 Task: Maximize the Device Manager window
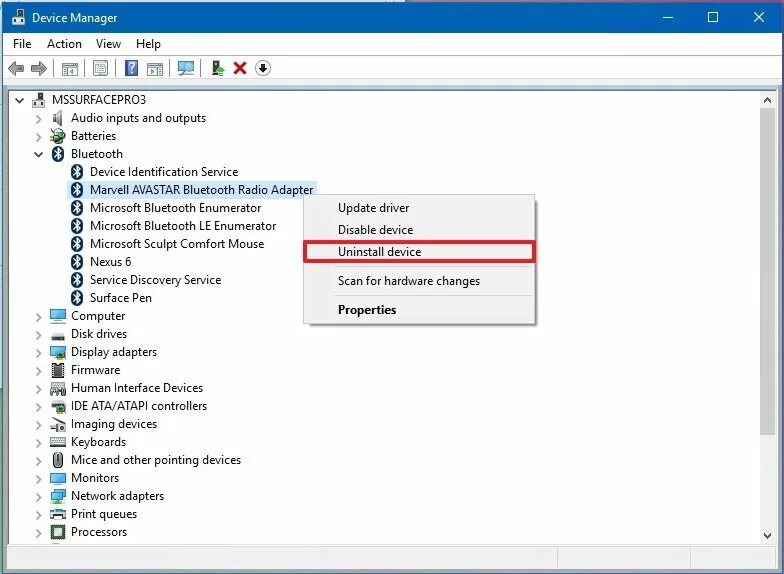(x=713, y=17)
